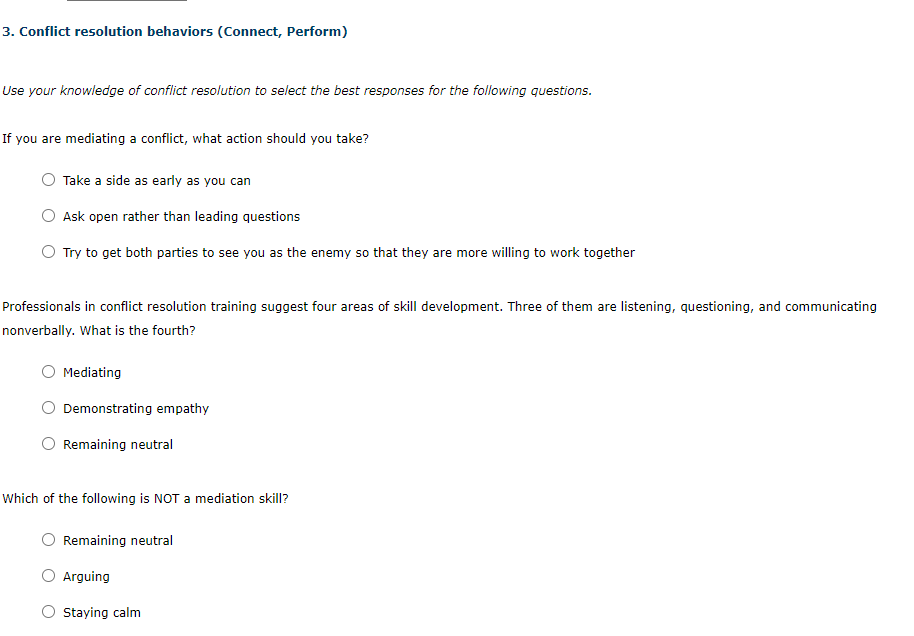The image size is (914, 636).
Task: Click the word 'nonverbally' in the second question
Action: pyautogui.click(x=33, y=330)
